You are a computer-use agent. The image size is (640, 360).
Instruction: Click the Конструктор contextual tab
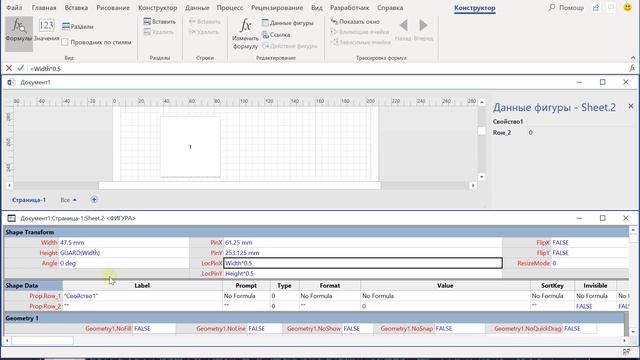475,8
